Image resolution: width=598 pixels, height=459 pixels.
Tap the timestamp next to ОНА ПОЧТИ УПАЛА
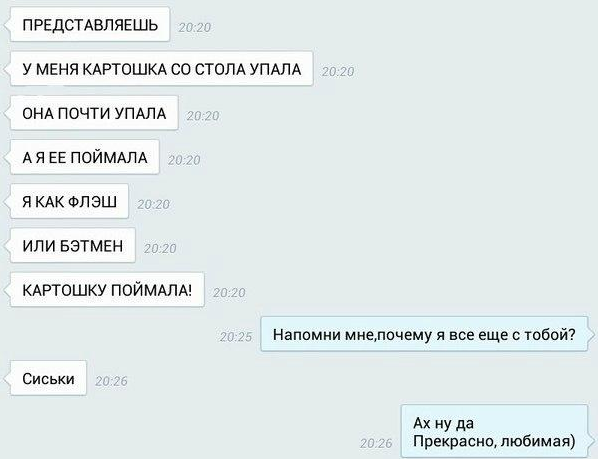(x=203, y=116)
